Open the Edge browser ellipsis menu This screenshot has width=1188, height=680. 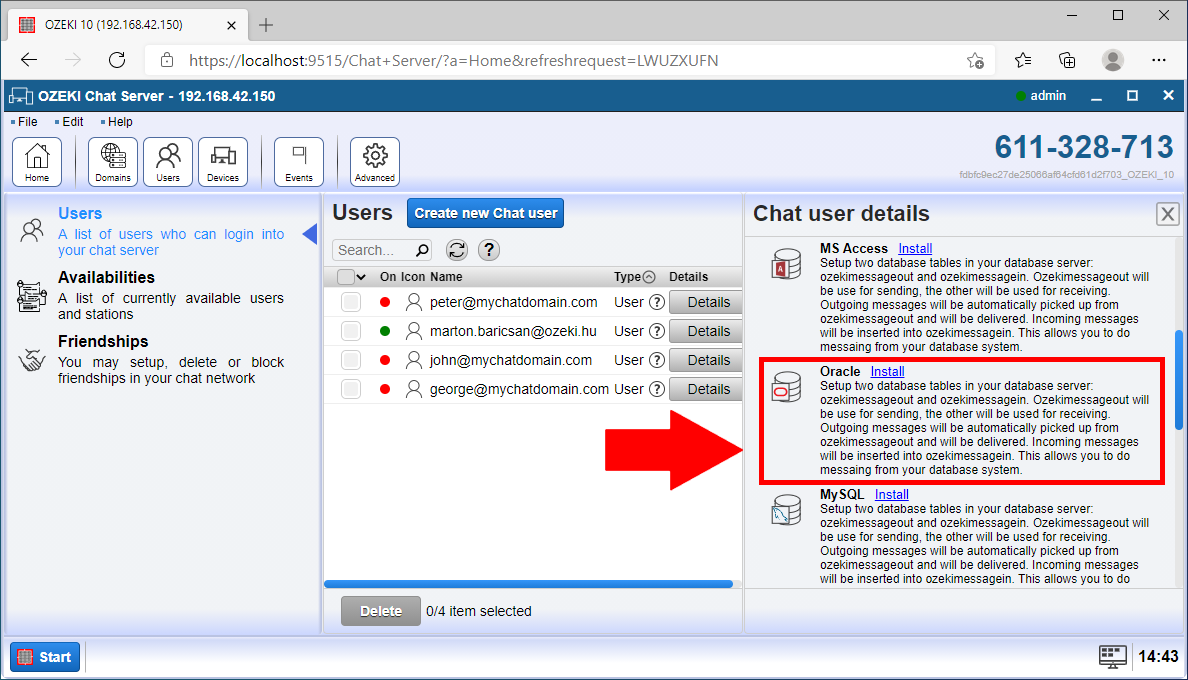click(1159, 60)
